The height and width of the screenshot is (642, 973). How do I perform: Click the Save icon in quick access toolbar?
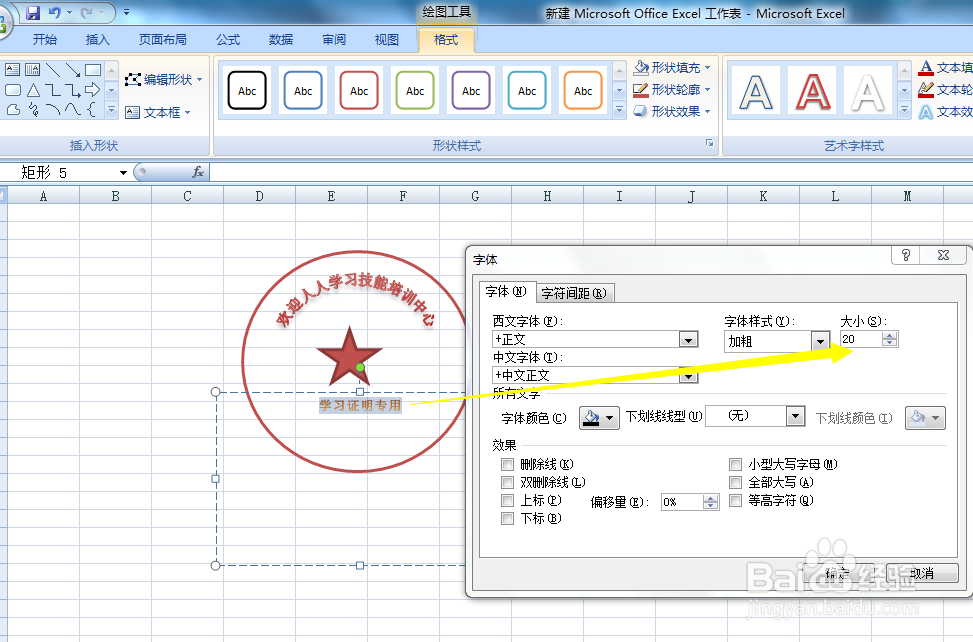(x=33, y=12)
